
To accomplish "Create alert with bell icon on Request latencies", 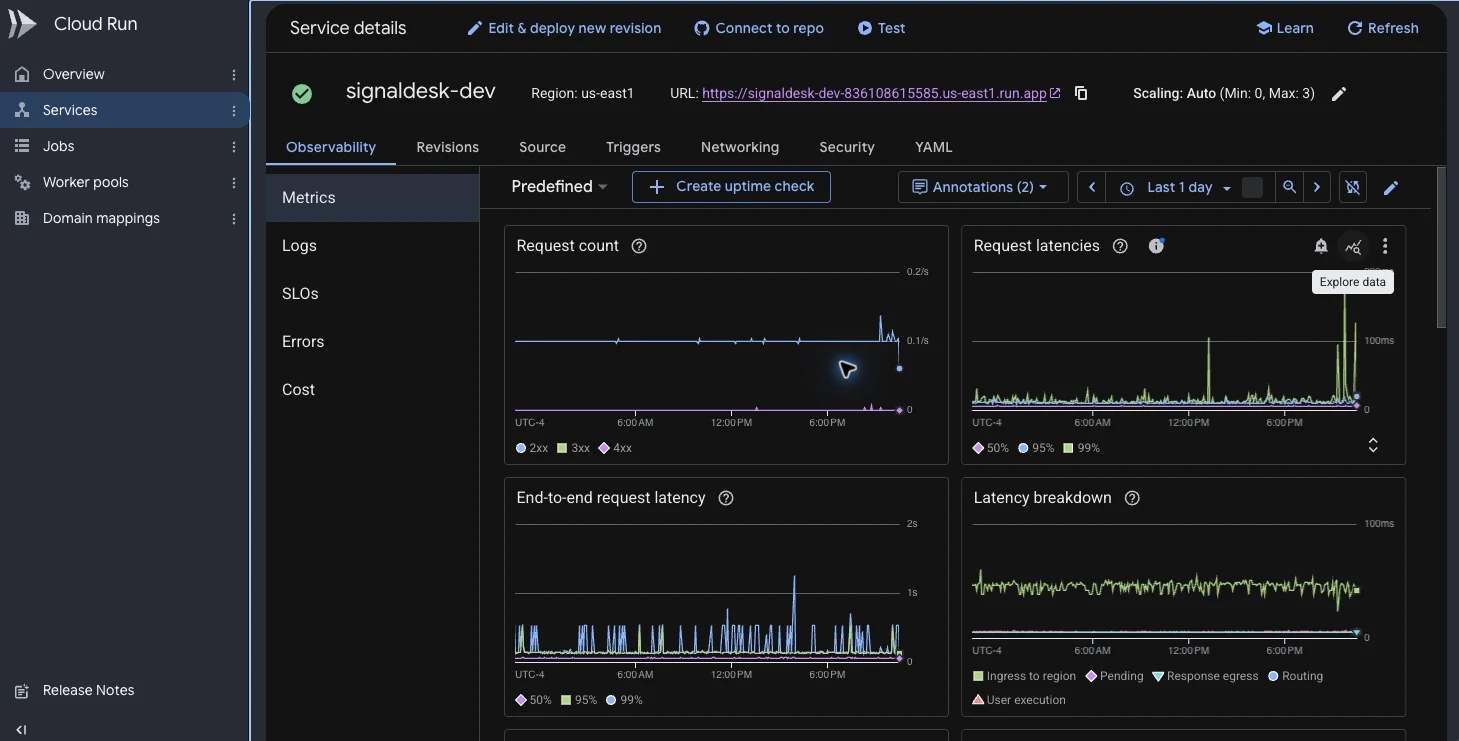I will point(1321,246).
